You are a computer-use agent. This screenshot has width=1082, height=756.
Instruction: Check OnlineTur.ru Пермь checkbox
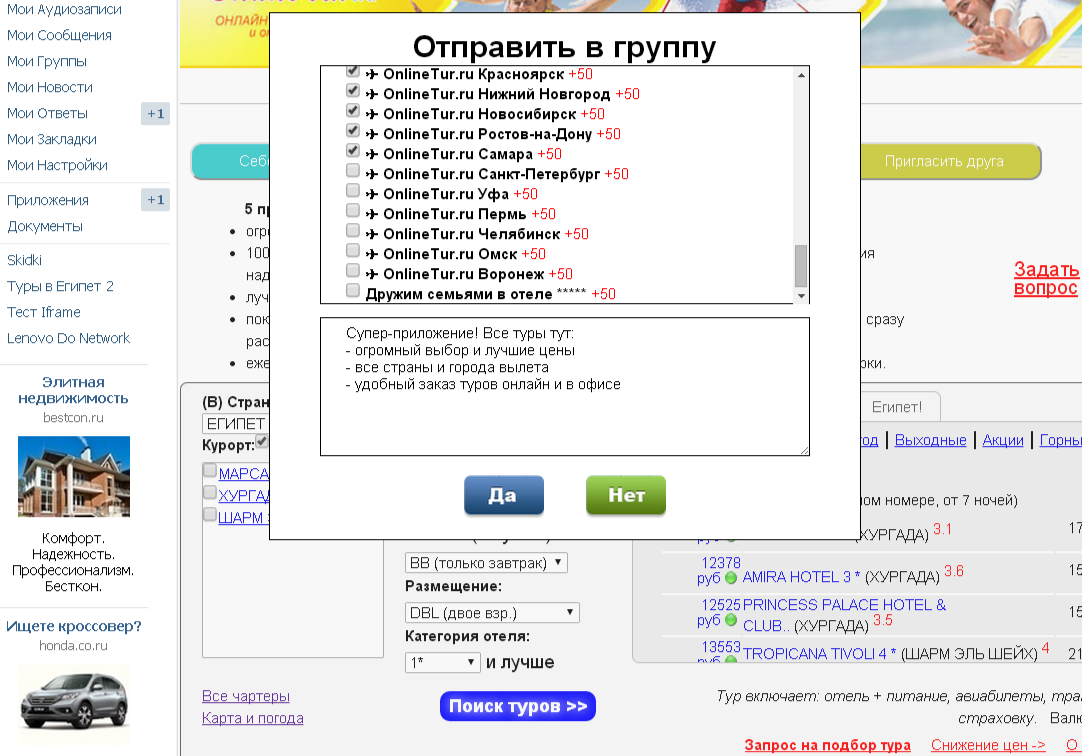tap(353, 210)
